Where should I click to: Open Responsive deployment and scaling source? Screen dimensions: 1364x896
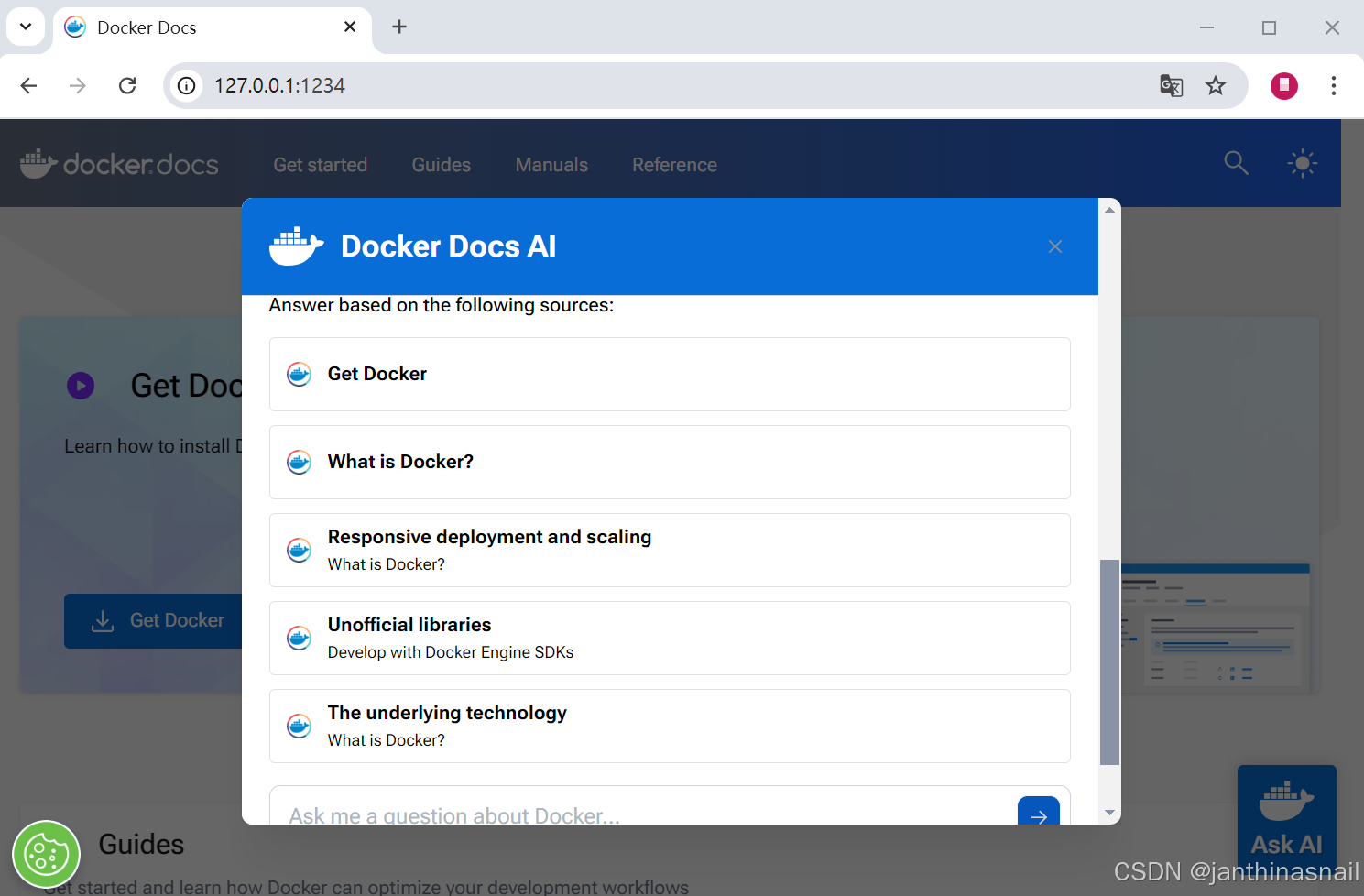pos(670,550)
